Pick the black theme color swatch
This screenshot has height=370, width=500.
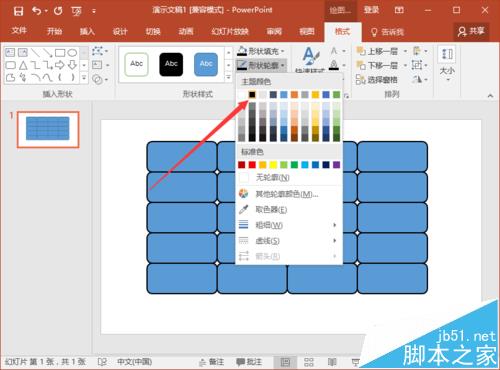[x=252, y=95]
